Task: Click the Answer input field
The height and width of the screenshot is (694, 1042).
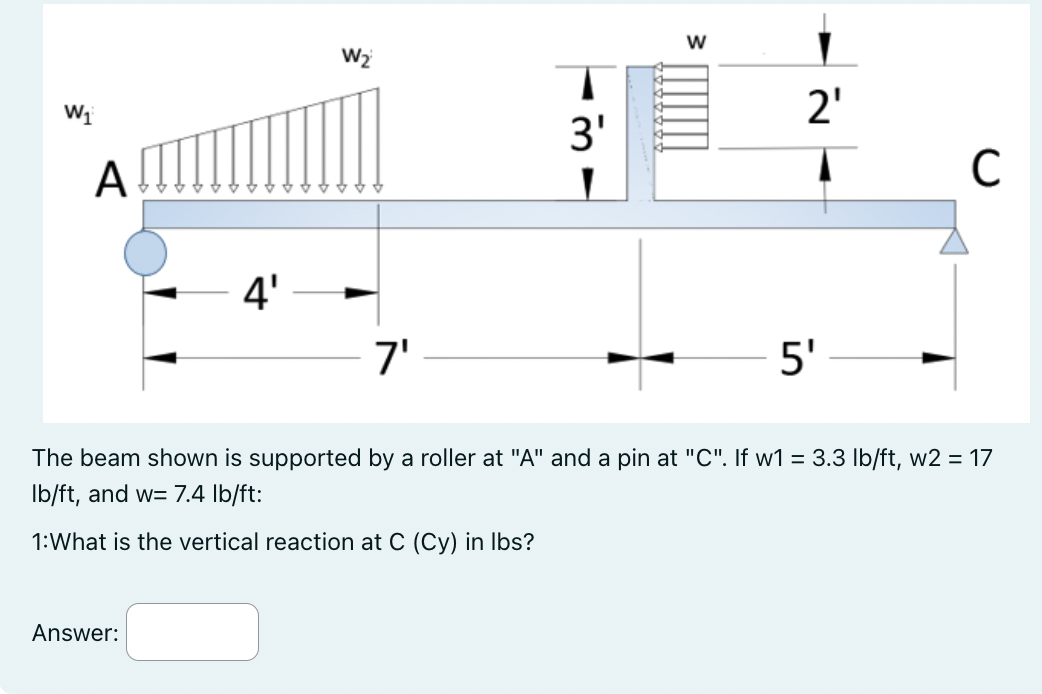Action: click(193, 632)
